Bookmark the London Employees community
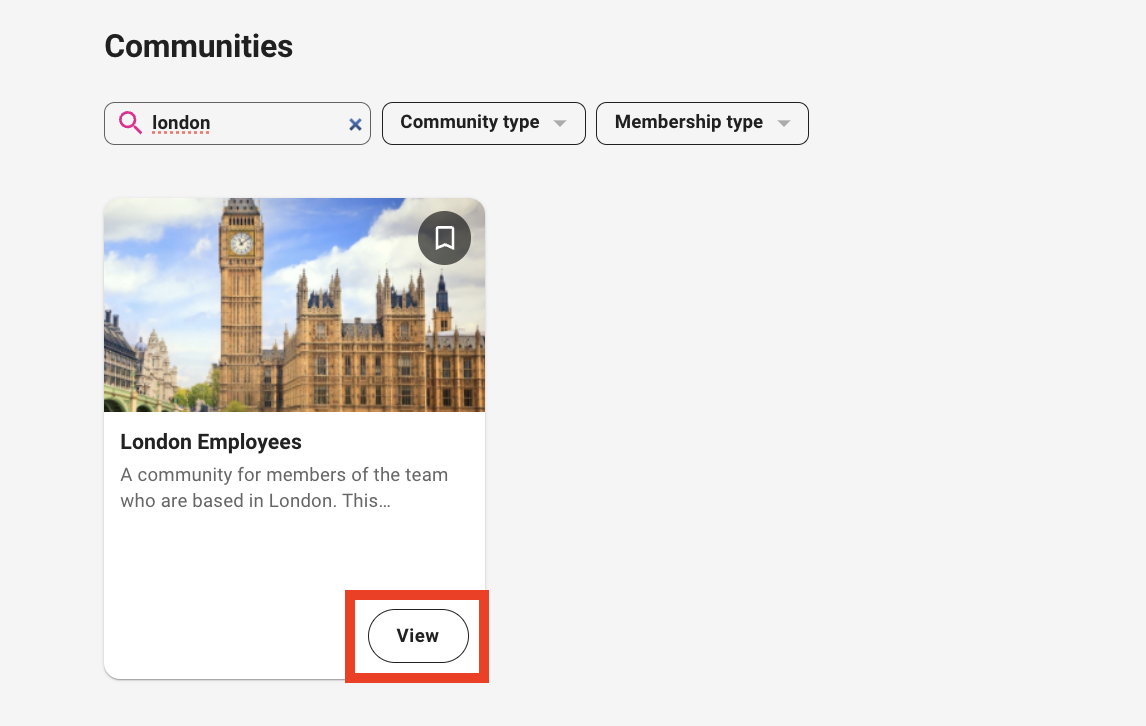This screenshot has height=726, width=1146. 444,238
